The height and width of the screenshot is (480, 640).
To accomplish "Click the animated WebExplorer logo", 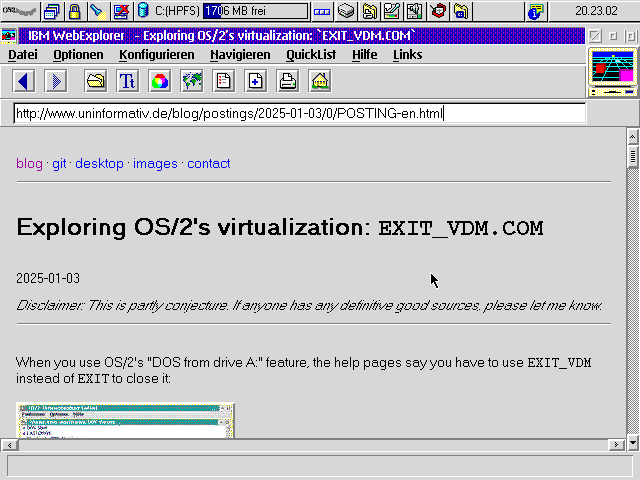I will tap(613, 72).
